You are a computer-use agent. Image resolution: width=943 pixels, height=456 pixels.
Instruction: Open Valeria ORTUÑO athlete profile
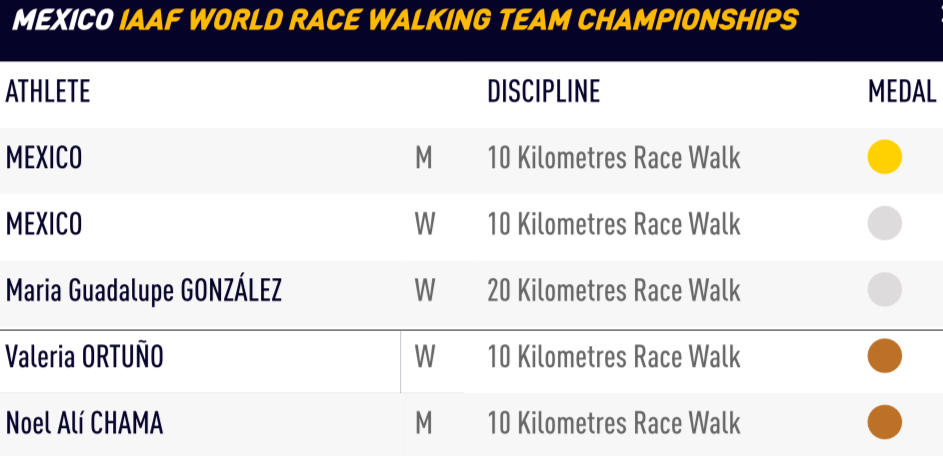(85, 357)
